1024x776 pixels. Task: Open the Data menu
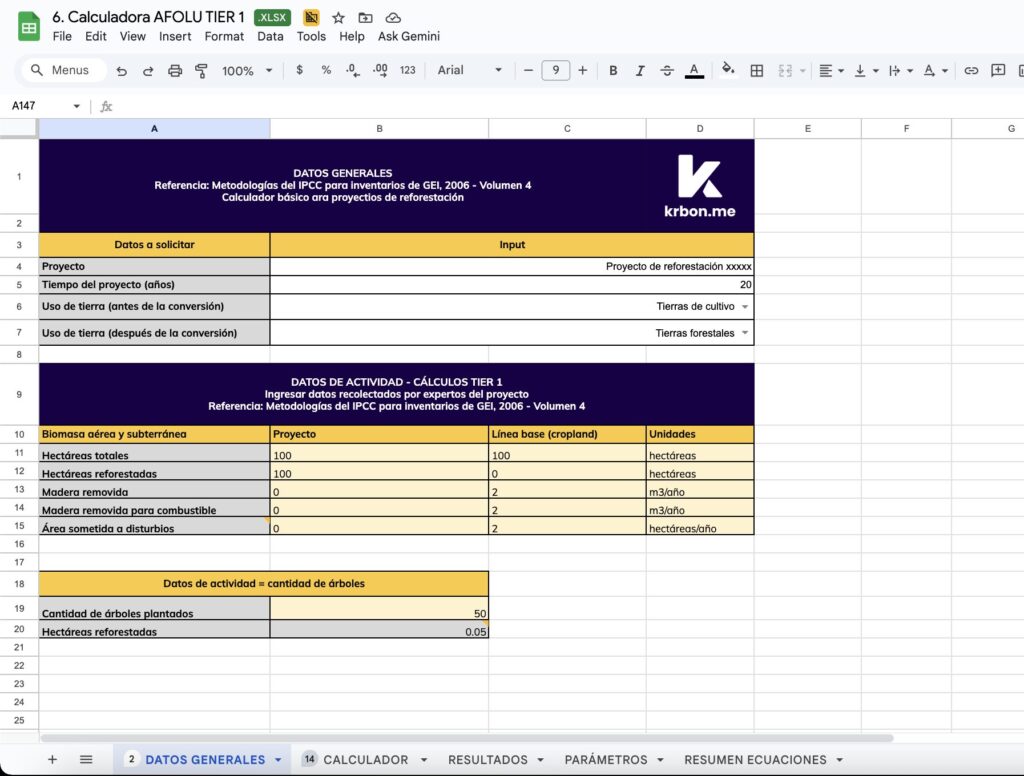271,36
